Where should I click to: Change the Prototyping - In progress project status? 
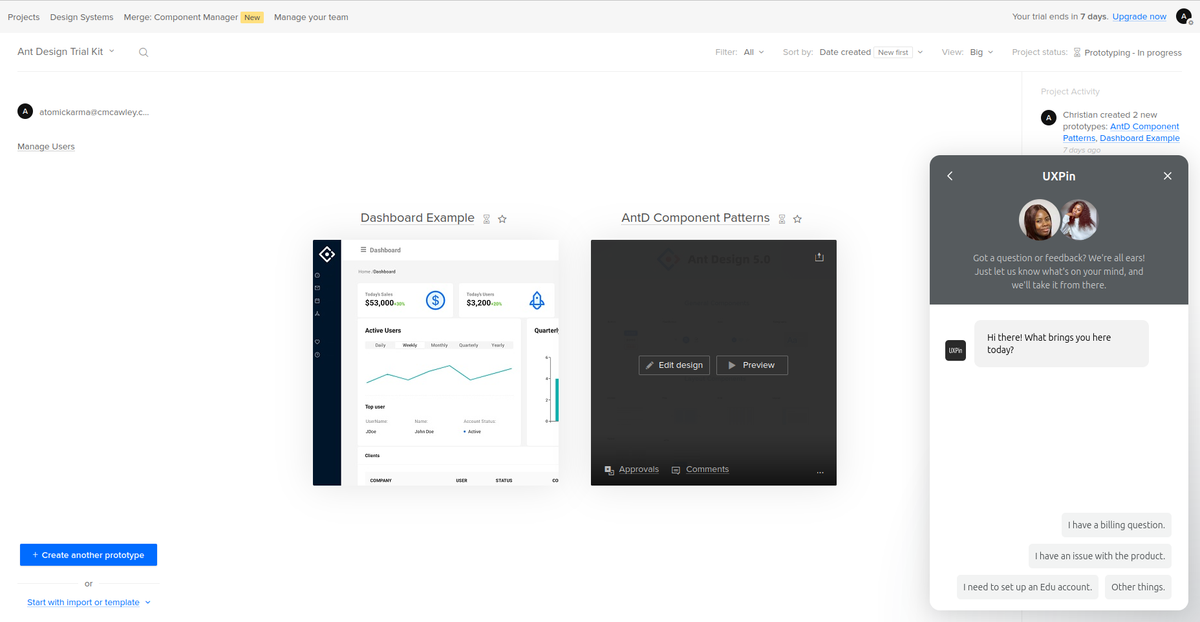coord(1126,52)
